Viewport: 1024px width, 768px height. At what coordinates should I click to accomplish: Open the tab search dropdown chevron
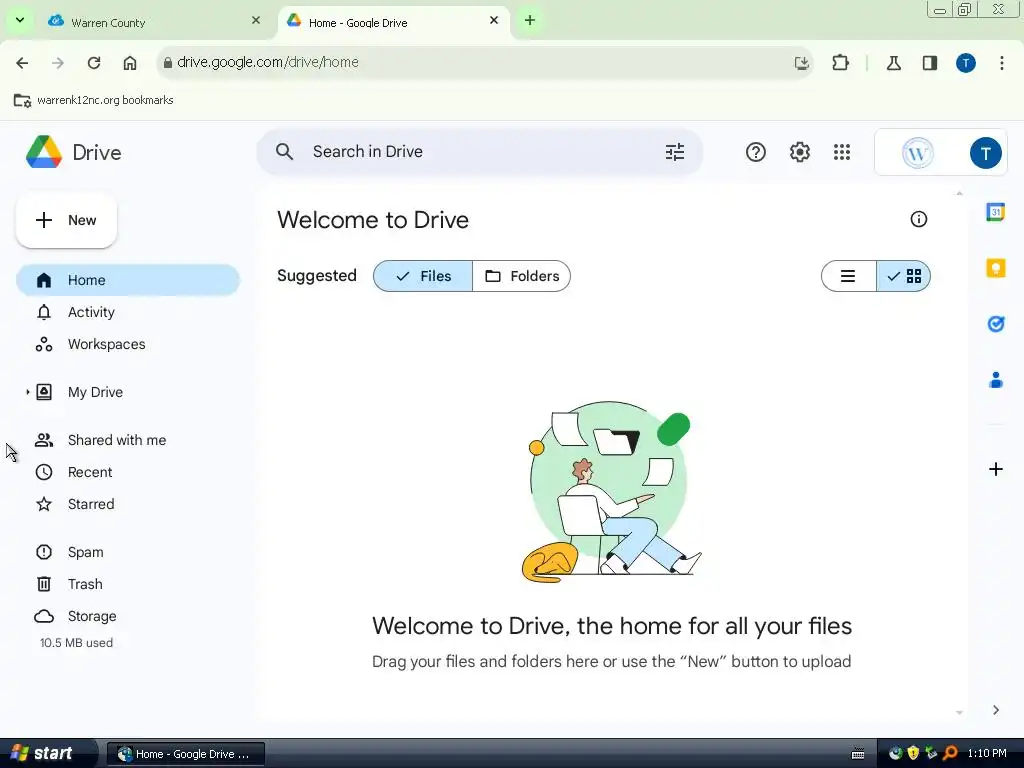(20, 20)
